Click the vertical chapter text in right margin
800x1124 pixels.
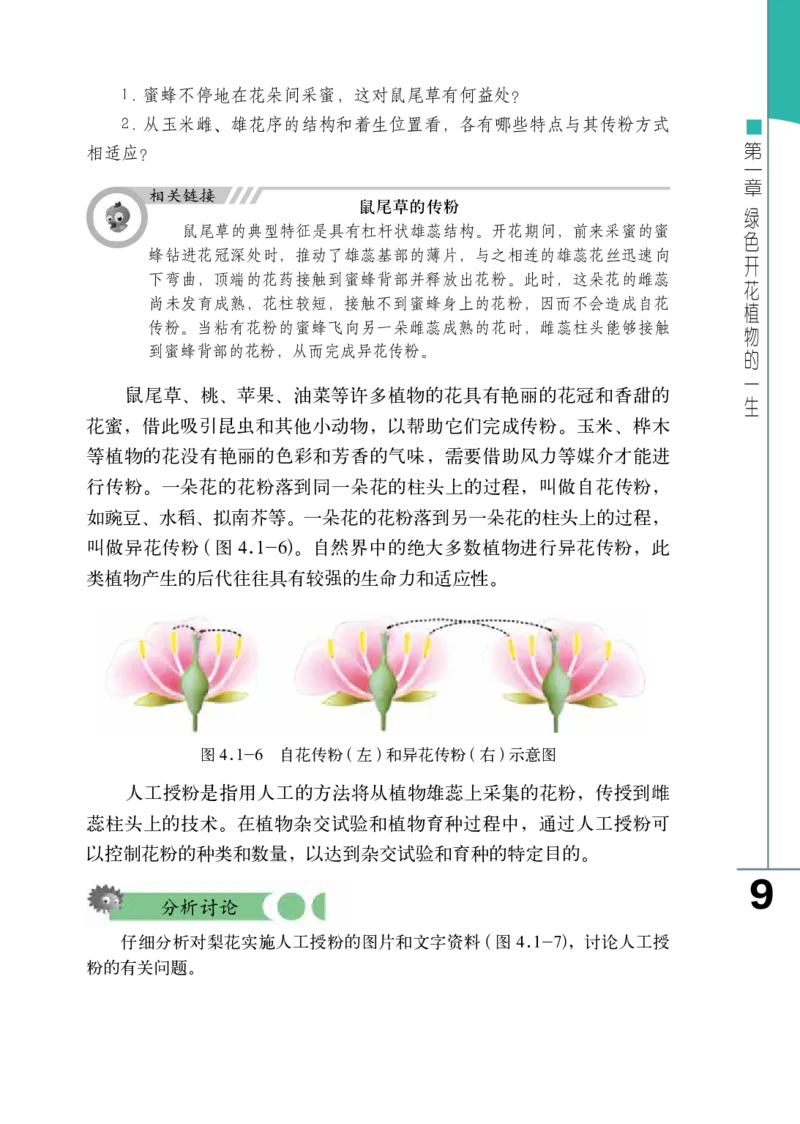pos(760,170)
